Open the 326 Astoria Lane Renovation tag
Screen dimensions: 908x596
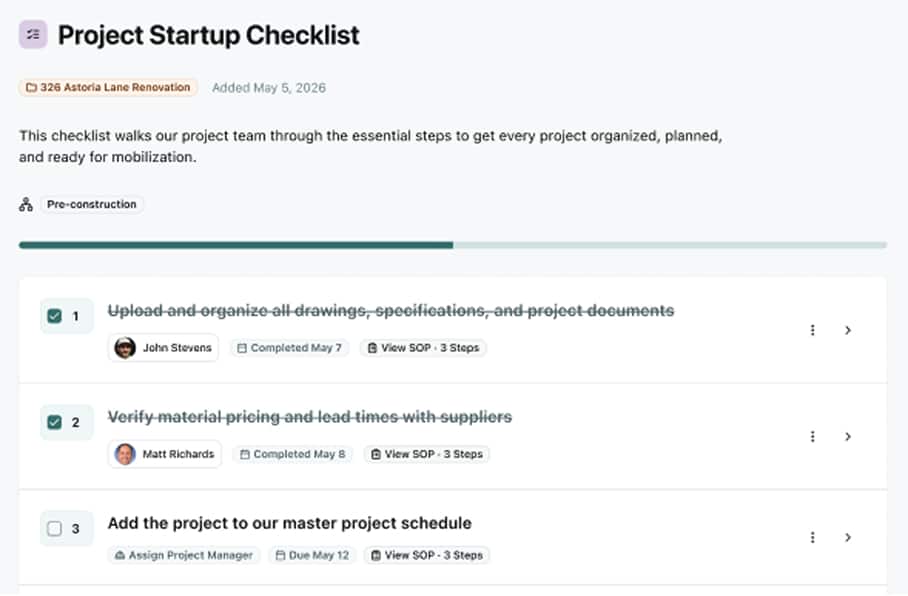tap(108, 87)
